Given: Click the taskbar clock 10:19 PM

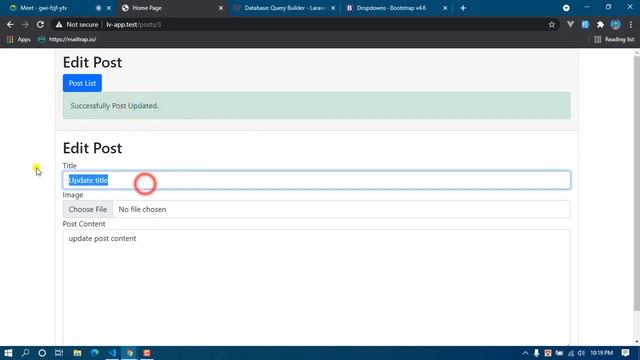Looking at the screenshot, I should (x=602, y=353).
